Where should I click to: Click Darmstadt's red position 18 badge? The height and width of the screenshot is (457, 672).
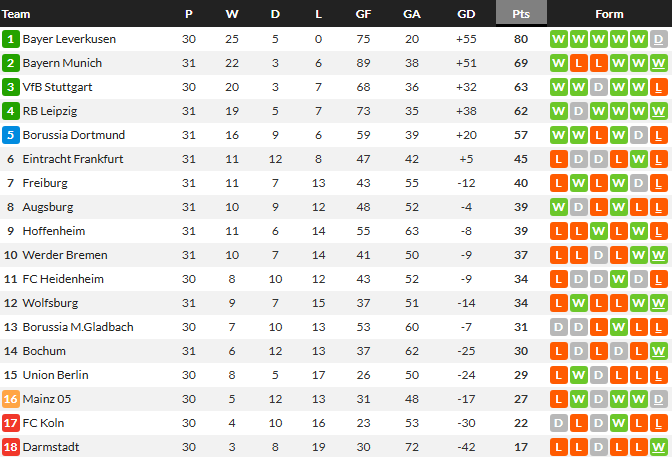[x=11, y=447]
